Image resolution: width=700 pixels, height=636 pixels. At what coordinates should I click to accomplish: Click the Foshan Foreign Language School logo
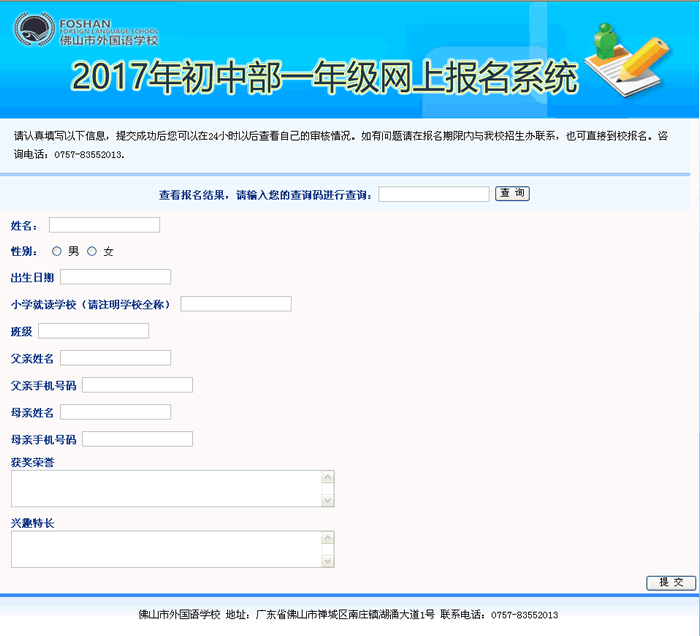(86, 31)
